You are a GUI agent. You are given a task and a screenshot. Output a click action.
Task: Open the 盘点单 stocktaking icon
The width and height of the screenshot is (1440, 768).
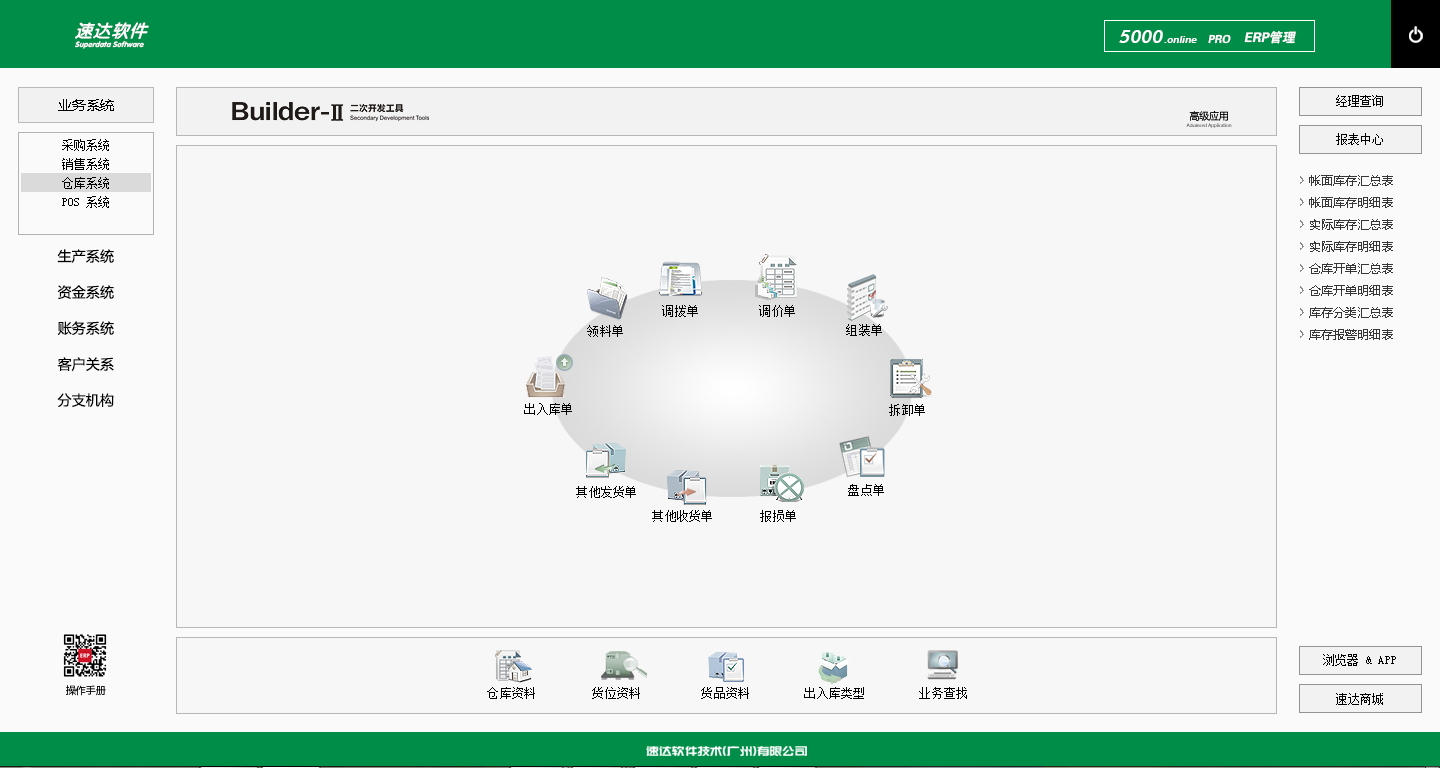coord(864,462)
